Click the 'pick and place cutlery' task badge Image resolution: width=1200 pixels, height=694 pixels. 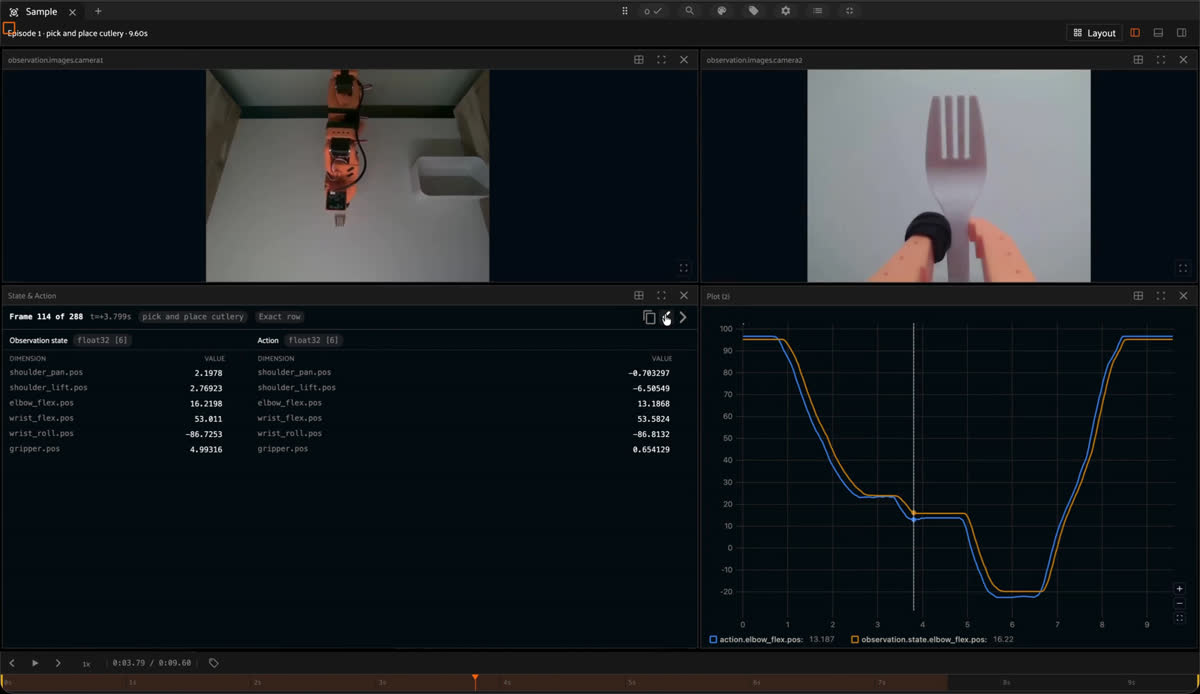(193, 317)
